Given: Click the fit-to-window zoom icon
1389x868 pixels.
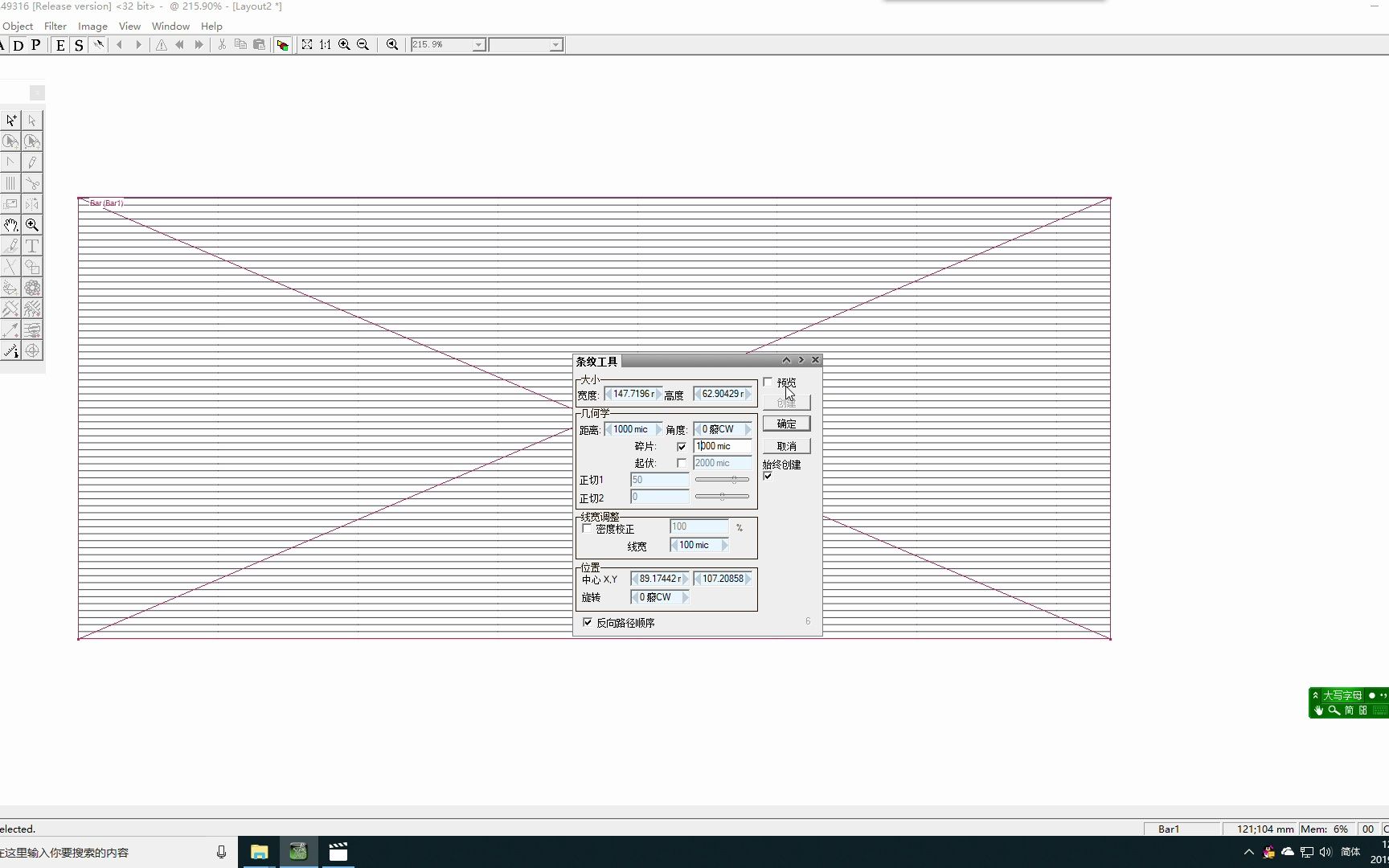Looking at the screenshot, I should coord(307,45).
